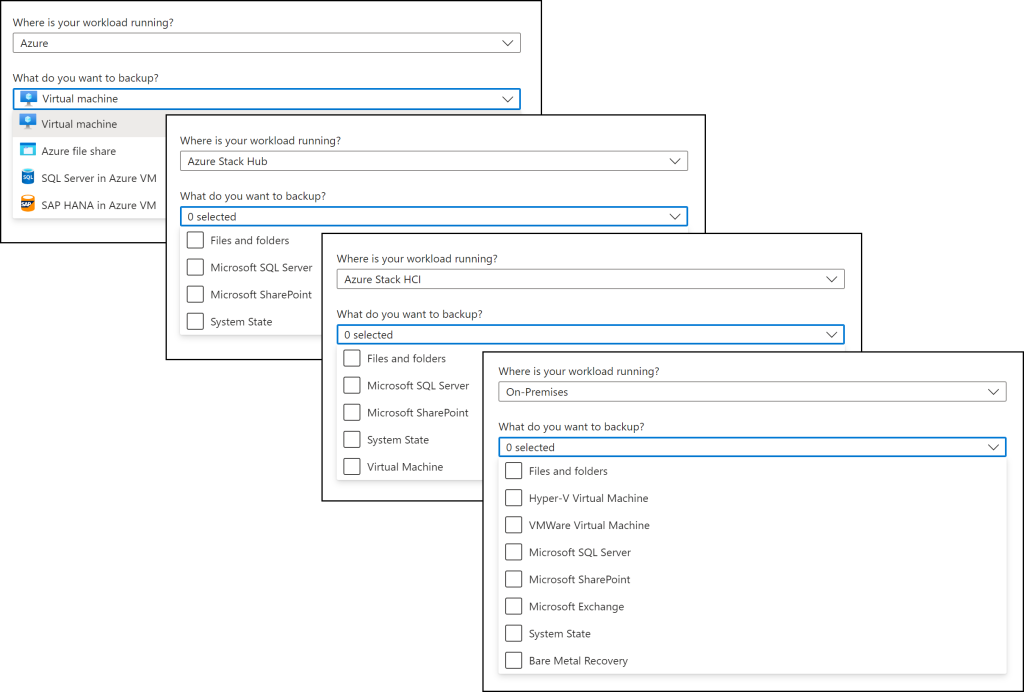Enable the VMWare Virtual Machine checkbox
Image resolution: width=1024 pixels, height=692 pixels.
(514, 525)
